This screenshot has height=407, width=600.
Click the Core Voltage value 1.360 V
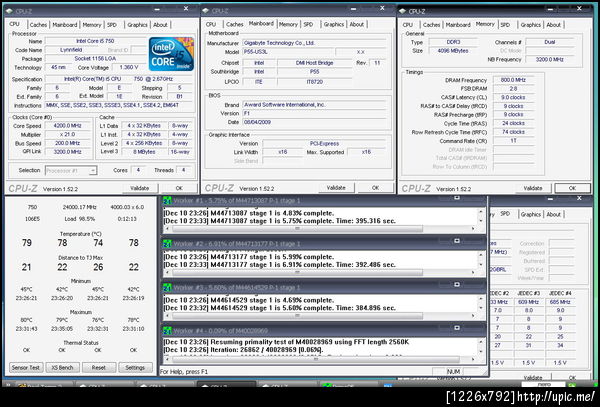[129, 67]
